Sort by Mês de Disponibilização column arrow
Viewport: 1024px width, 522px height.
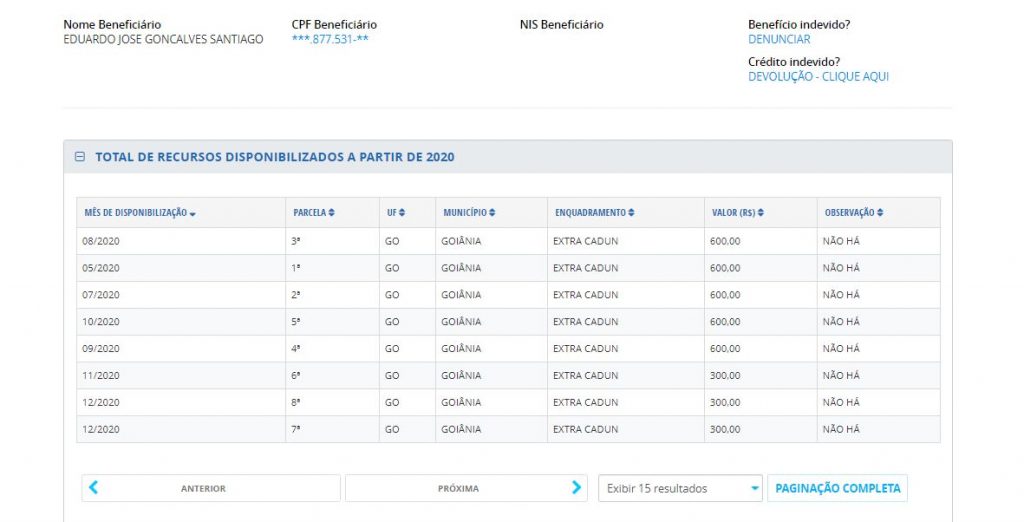click(192, 213)
